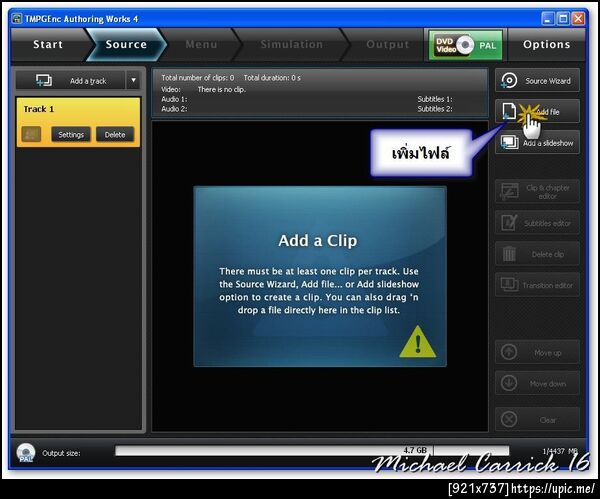Click the Delete clip button
The image size is (600, 499).
point(537,254)
